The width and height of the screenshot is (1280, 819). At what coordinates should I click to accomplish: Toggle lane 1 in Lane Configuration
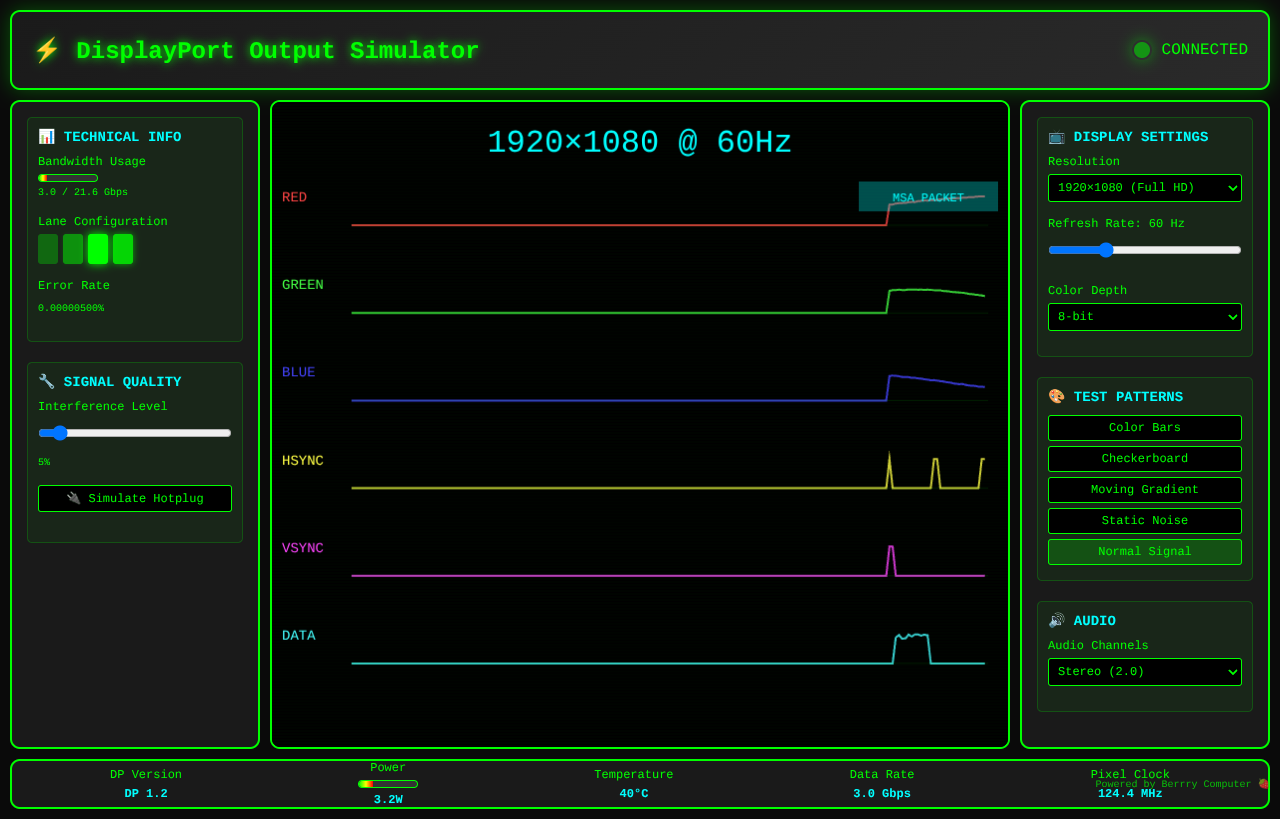click(47, 248)
